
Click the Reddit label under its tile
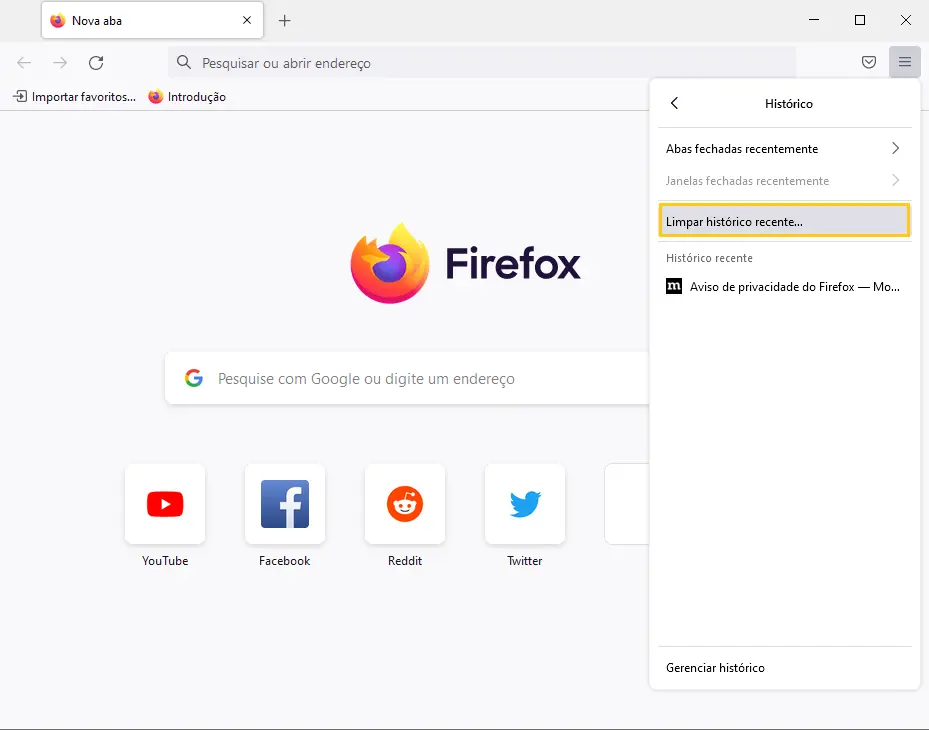[x=405, y=561]
